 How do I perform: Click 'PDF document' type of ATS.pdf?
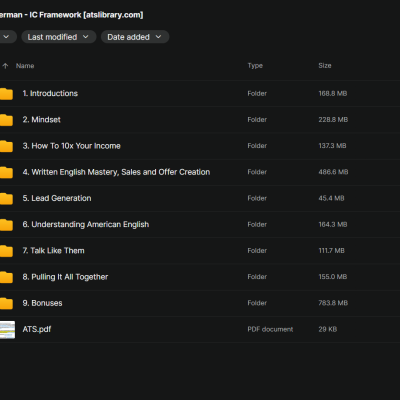pyautogui.click(x=270, y=329)
